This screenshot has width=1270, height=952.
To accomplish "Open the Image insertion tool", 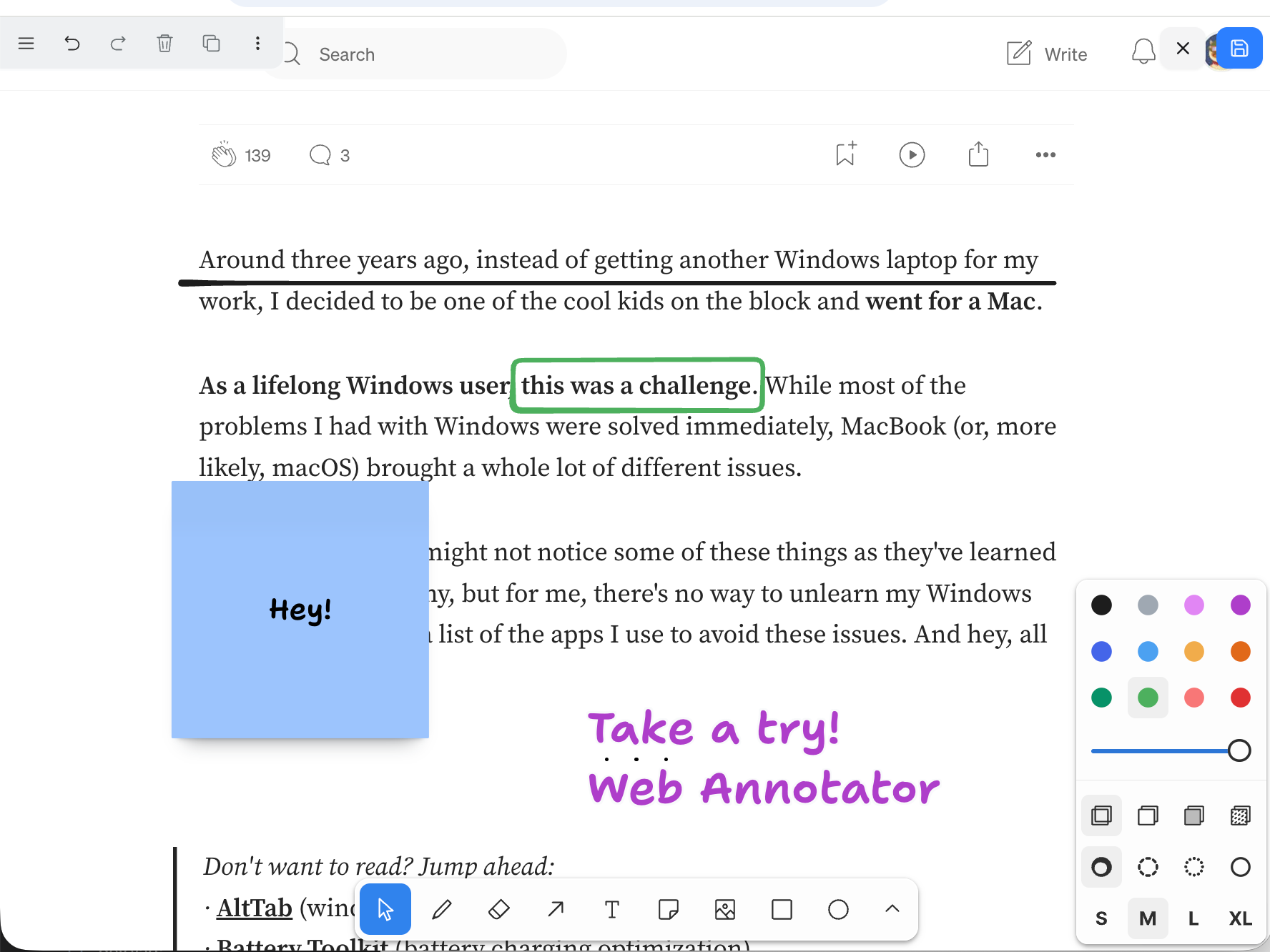I will coord(724,909).
